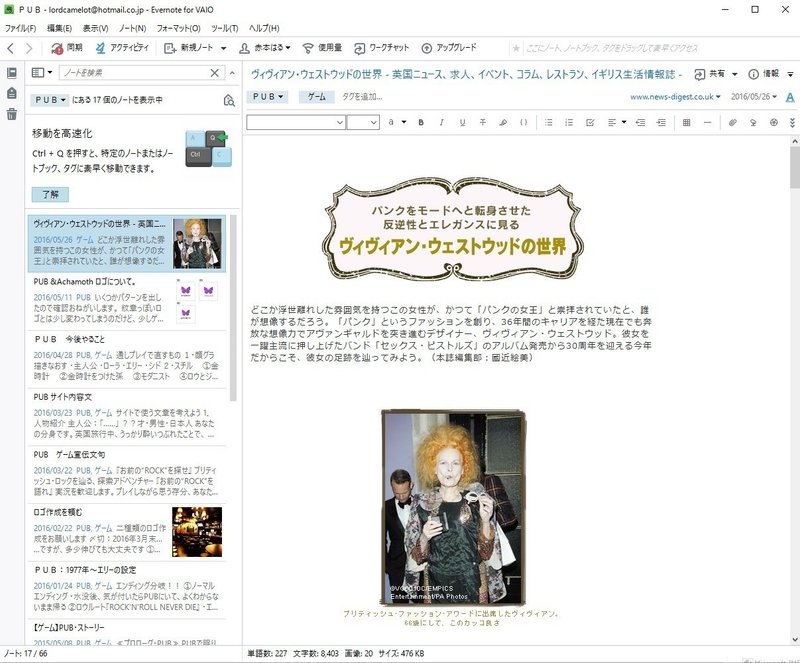The image size is (800, 663).
Task: Go forward with the right arrow
Action: (29, 48)
